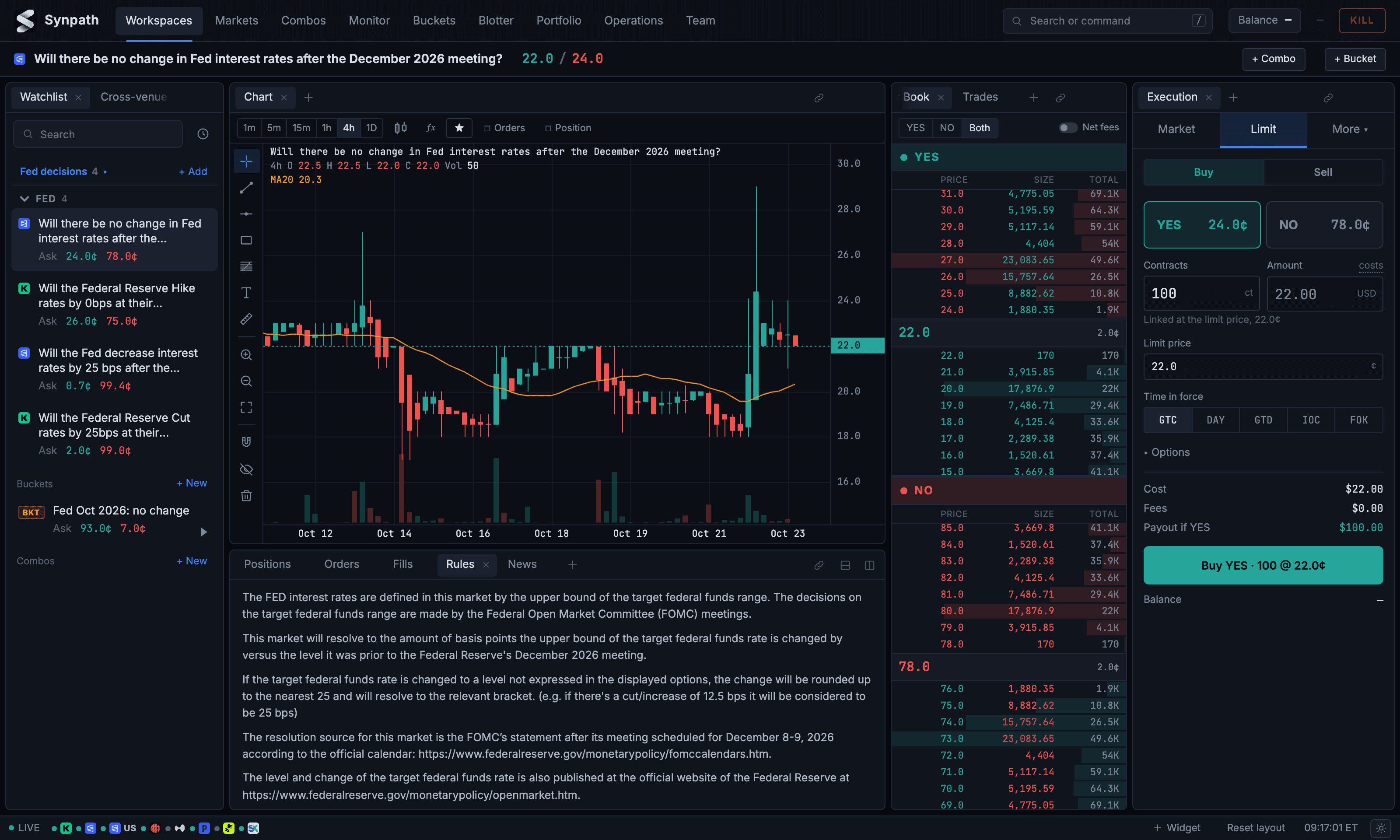Set time in force to FOK

[1359, 420]
